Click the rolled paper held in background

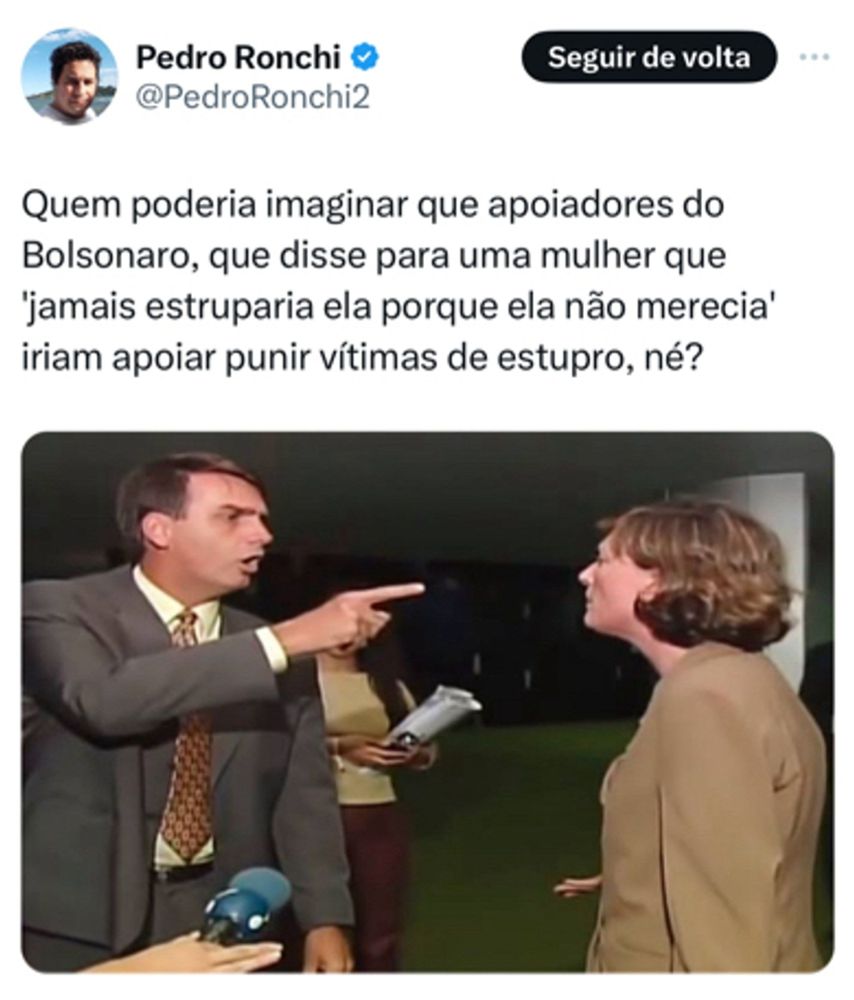pos(435,714)
